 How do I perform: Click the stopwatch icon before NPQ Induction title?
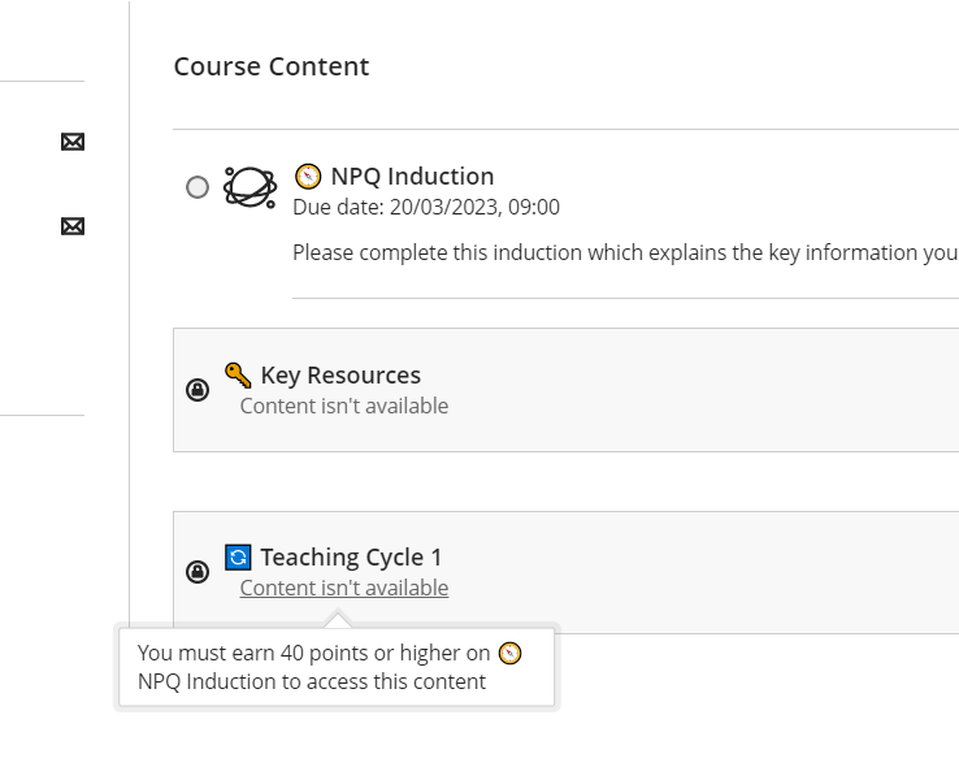[308, 177]
